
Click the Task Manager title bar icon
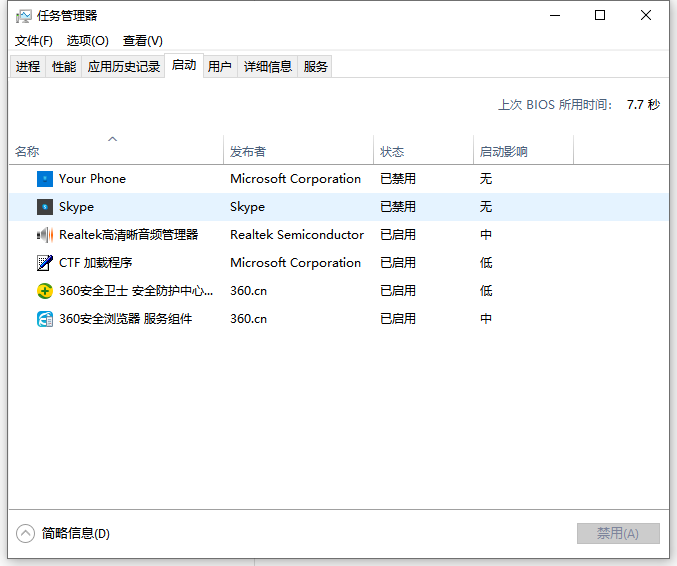click(24, 16)
